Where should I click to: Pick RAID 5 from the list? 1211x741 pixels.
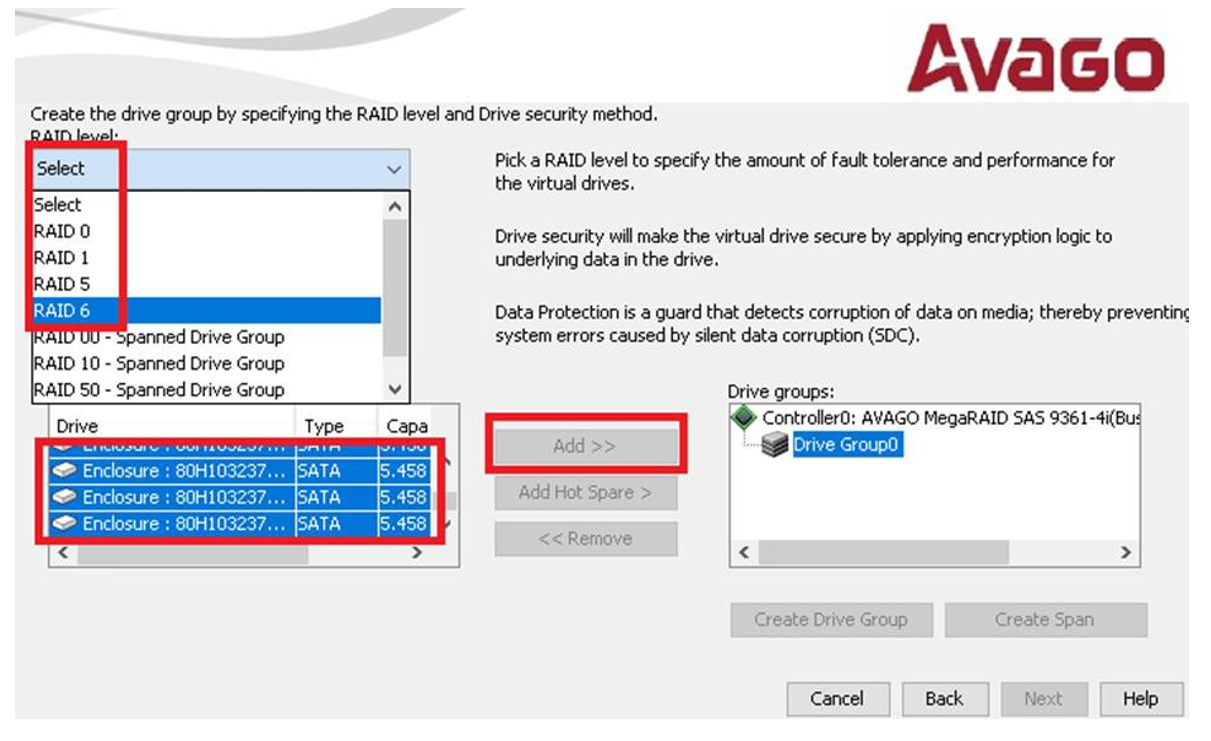coord(207,284)
